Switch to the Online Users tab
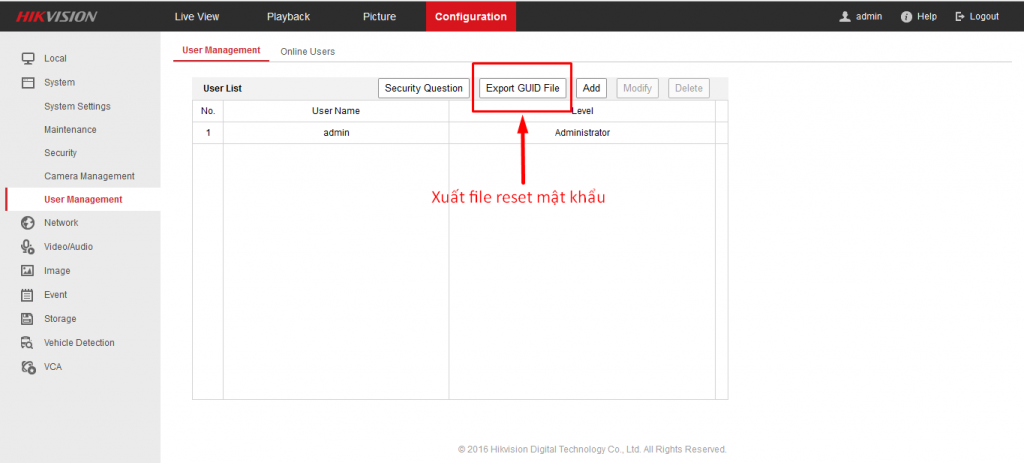 pos(307,51)
